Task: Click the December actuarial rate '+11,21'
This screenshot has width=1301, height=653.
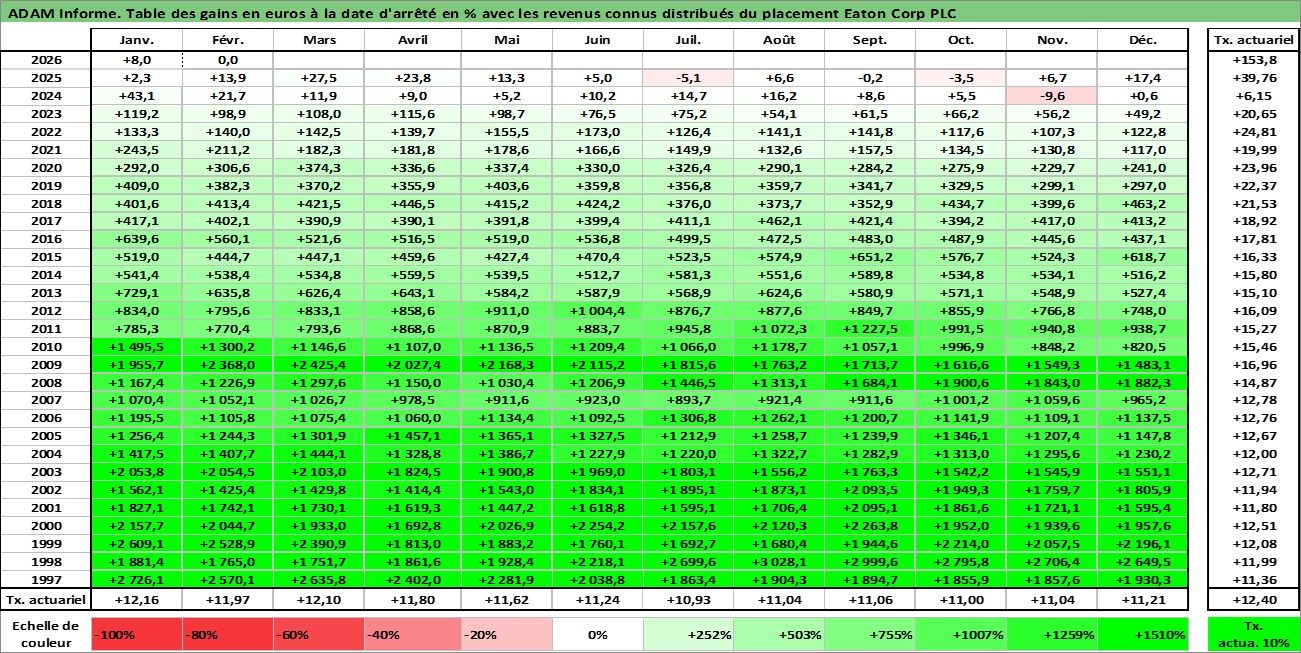Action: click(x=1143, y=600)
